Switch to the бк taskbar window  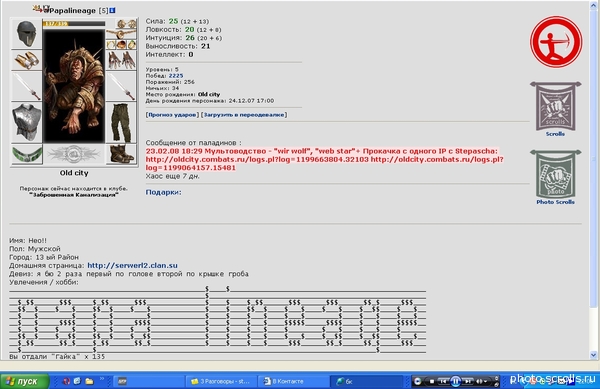(x=365, y=381)
